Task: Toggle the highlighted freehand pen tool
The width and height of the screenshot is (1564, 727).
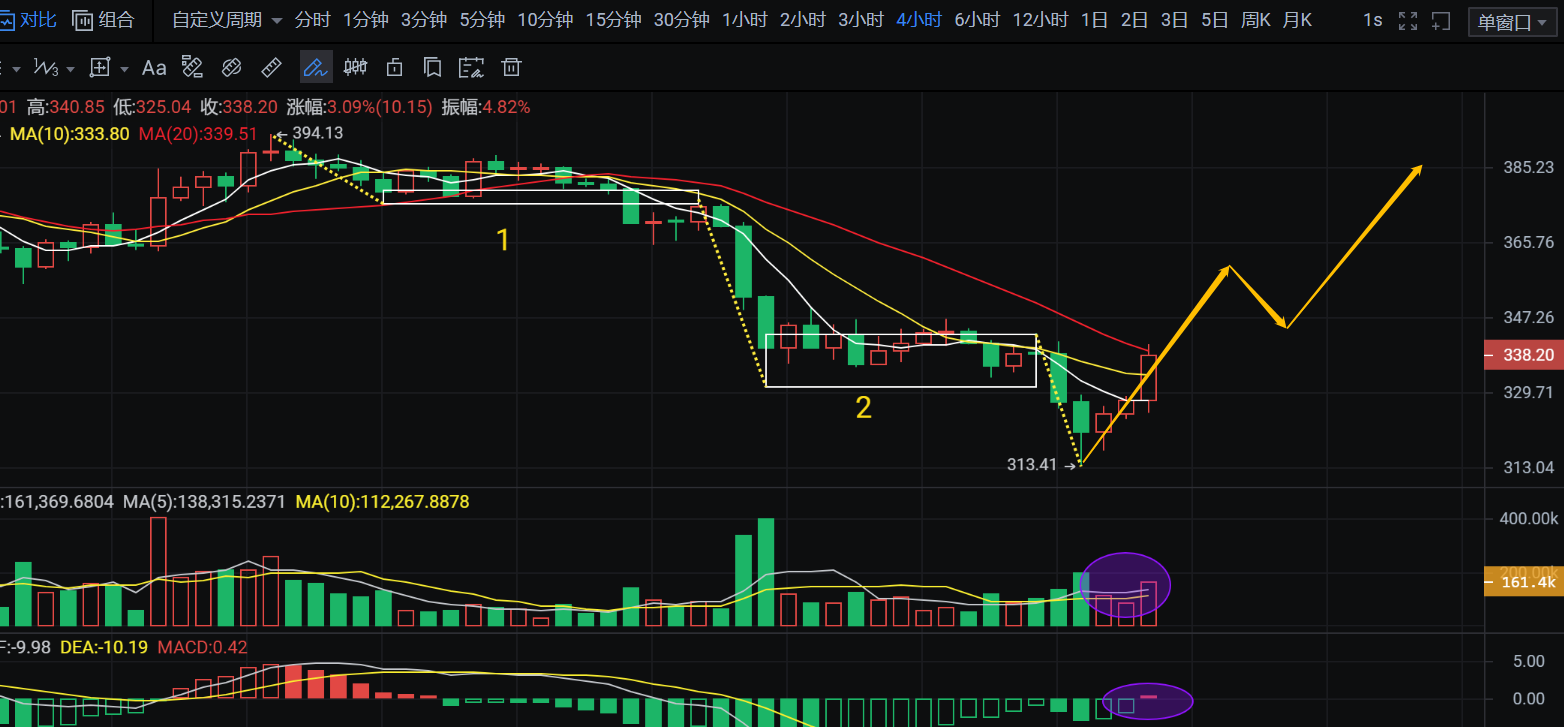Action: (315, 68)
